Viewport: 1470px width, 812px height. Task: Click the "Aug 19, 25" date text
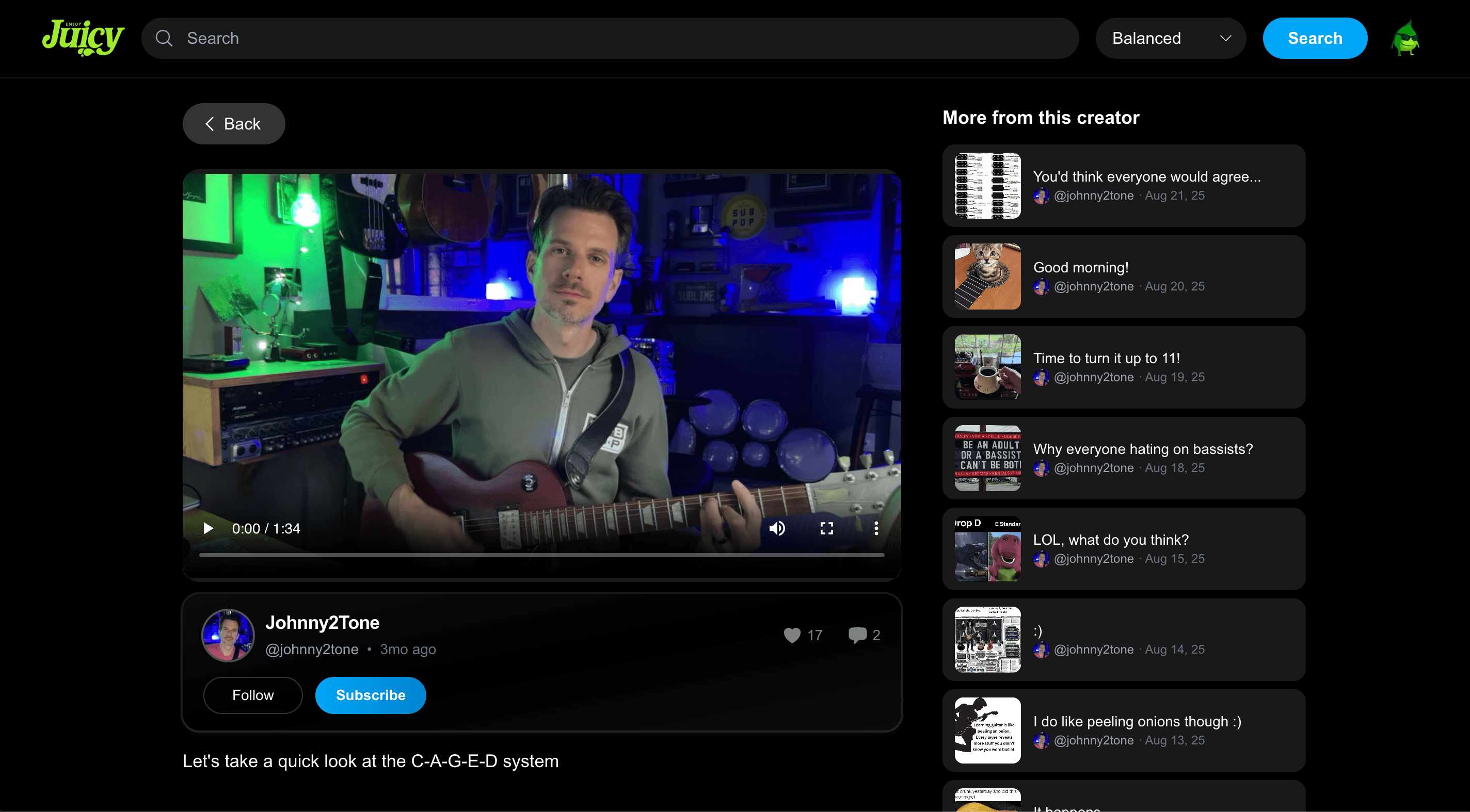coord(1174,377)
